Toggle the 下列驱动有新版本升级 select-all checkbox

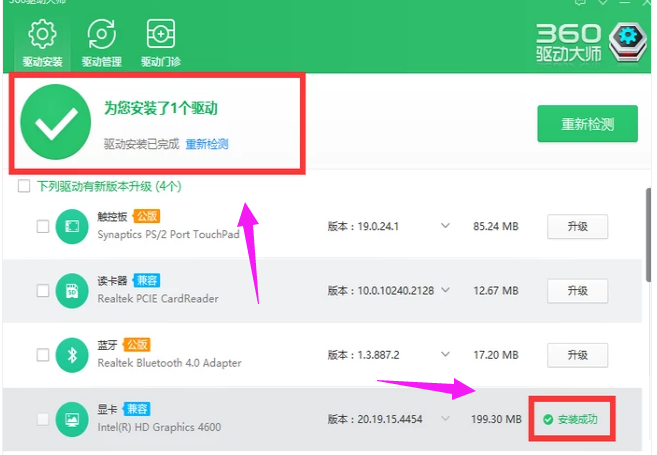click(x=24, y=186)
